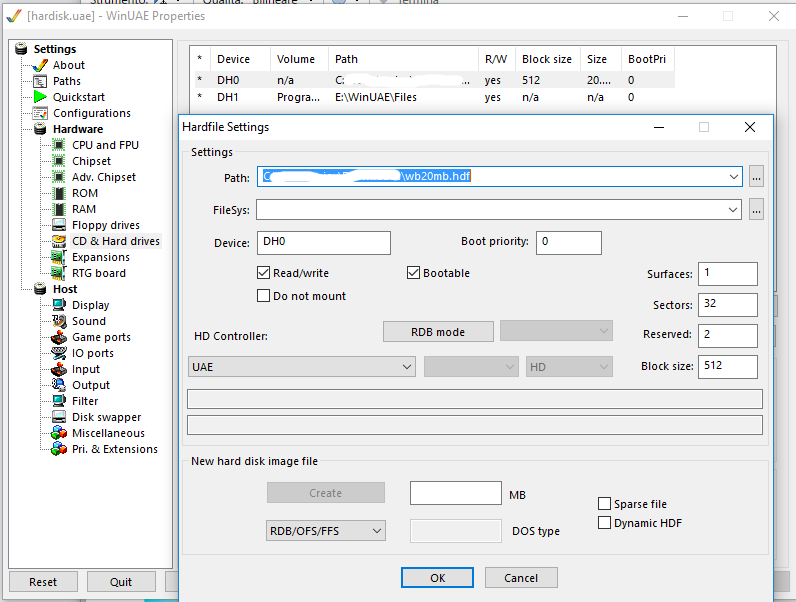Click the Boot priority input field
The height and width of the screenshot is (602, 796).
(x=569, y=243)
